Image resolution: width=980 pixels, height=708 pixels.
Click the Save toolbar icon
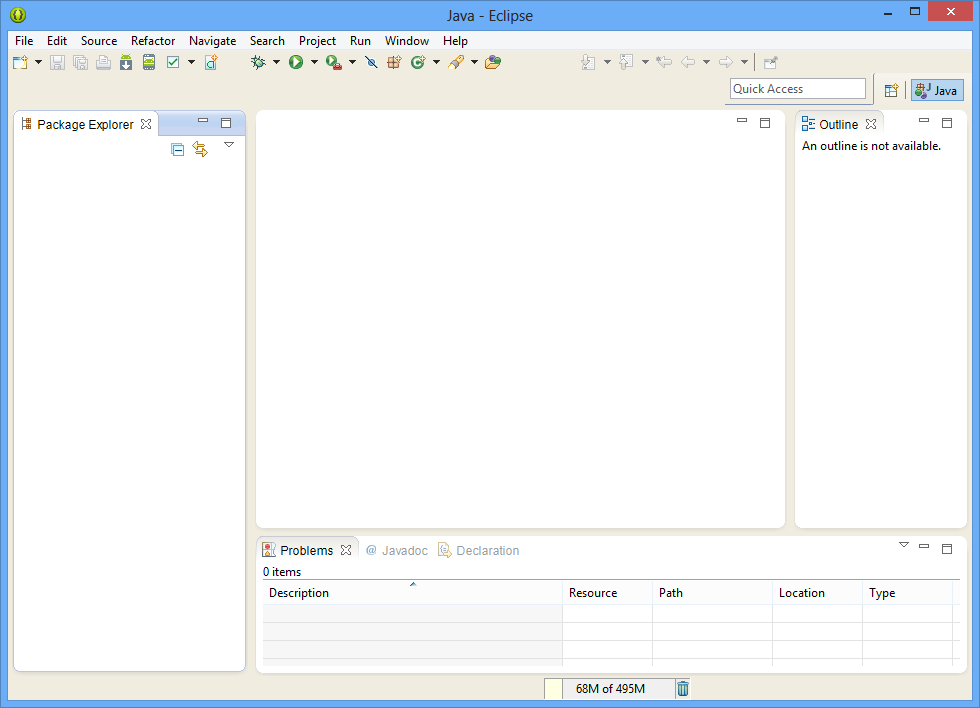point(57,62)
